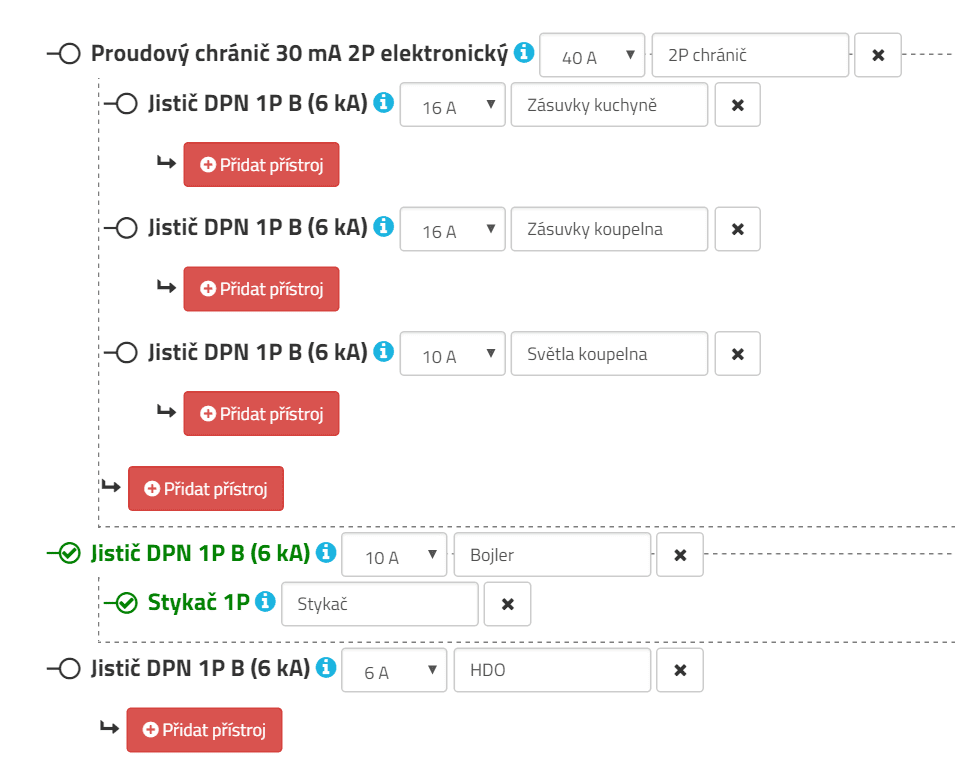
Task: Select the Jistič DPN 1P B label for HDO
Action: (200, 668)
